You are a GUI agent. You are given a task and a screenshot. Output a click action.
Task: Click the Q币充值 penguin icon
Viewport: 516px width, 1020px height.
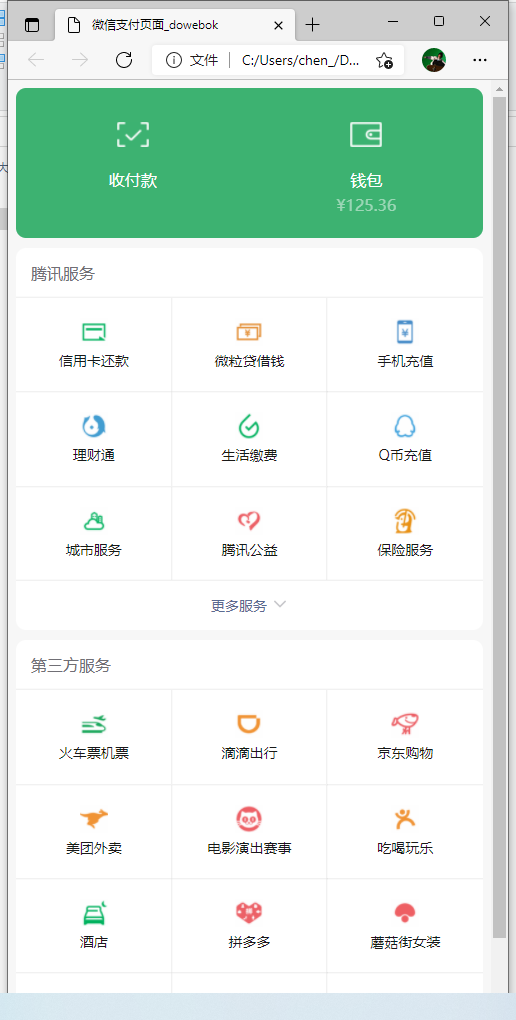405,427
